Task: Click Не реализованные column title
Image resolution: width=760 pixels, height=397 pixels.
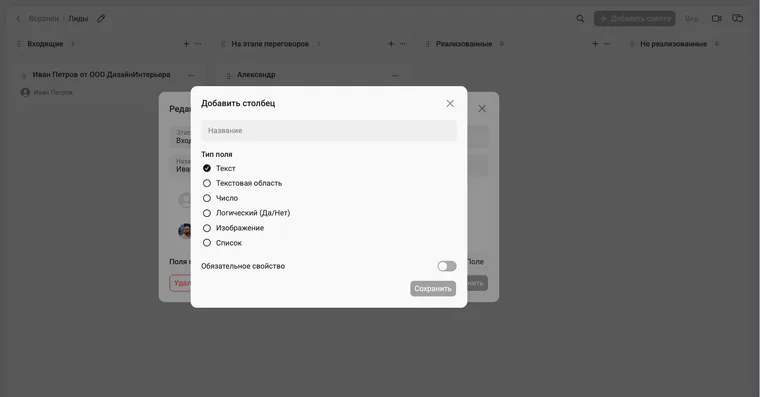Action: 673,44
